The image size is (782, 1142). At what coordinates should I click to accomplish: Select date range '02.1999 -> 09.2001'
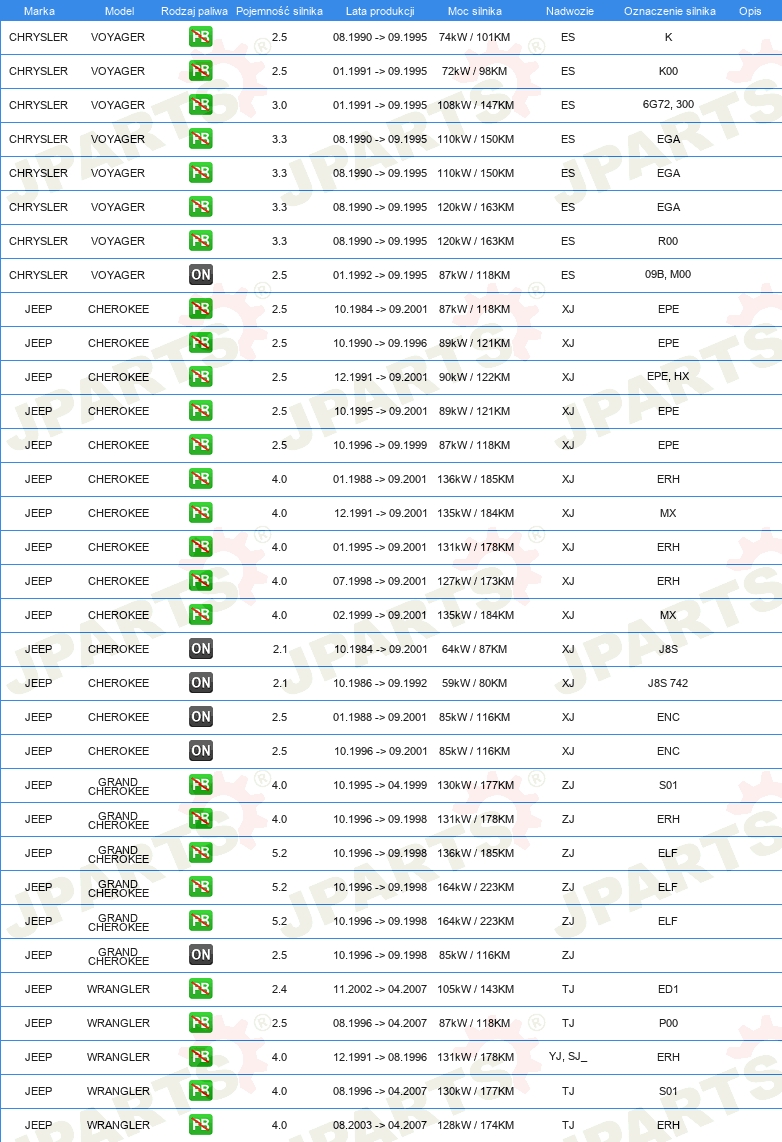click(380, 615)
